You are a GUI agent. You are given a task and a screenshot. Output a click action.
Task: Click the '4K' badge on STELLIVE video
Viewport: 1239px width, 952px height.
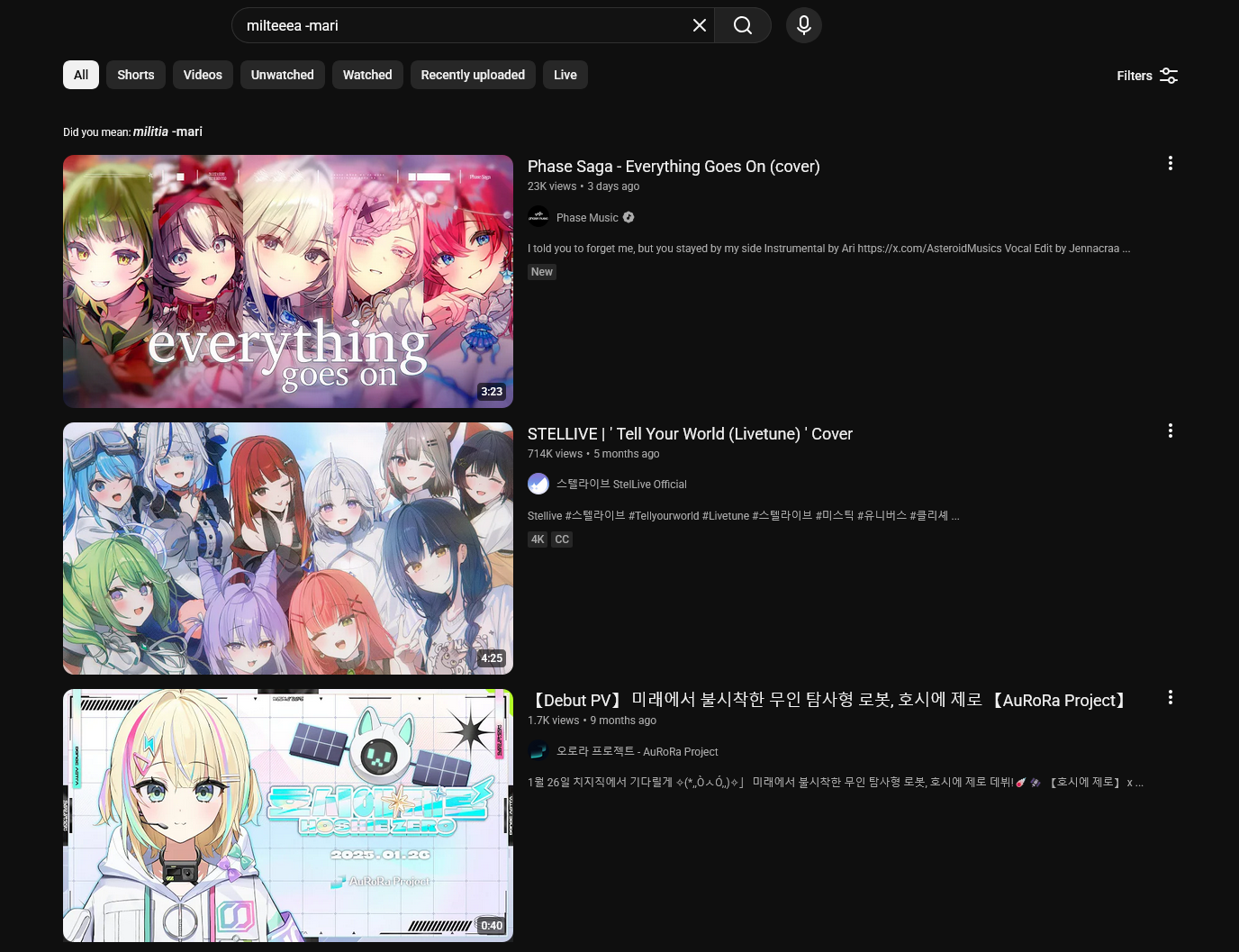tap(538, 539)
